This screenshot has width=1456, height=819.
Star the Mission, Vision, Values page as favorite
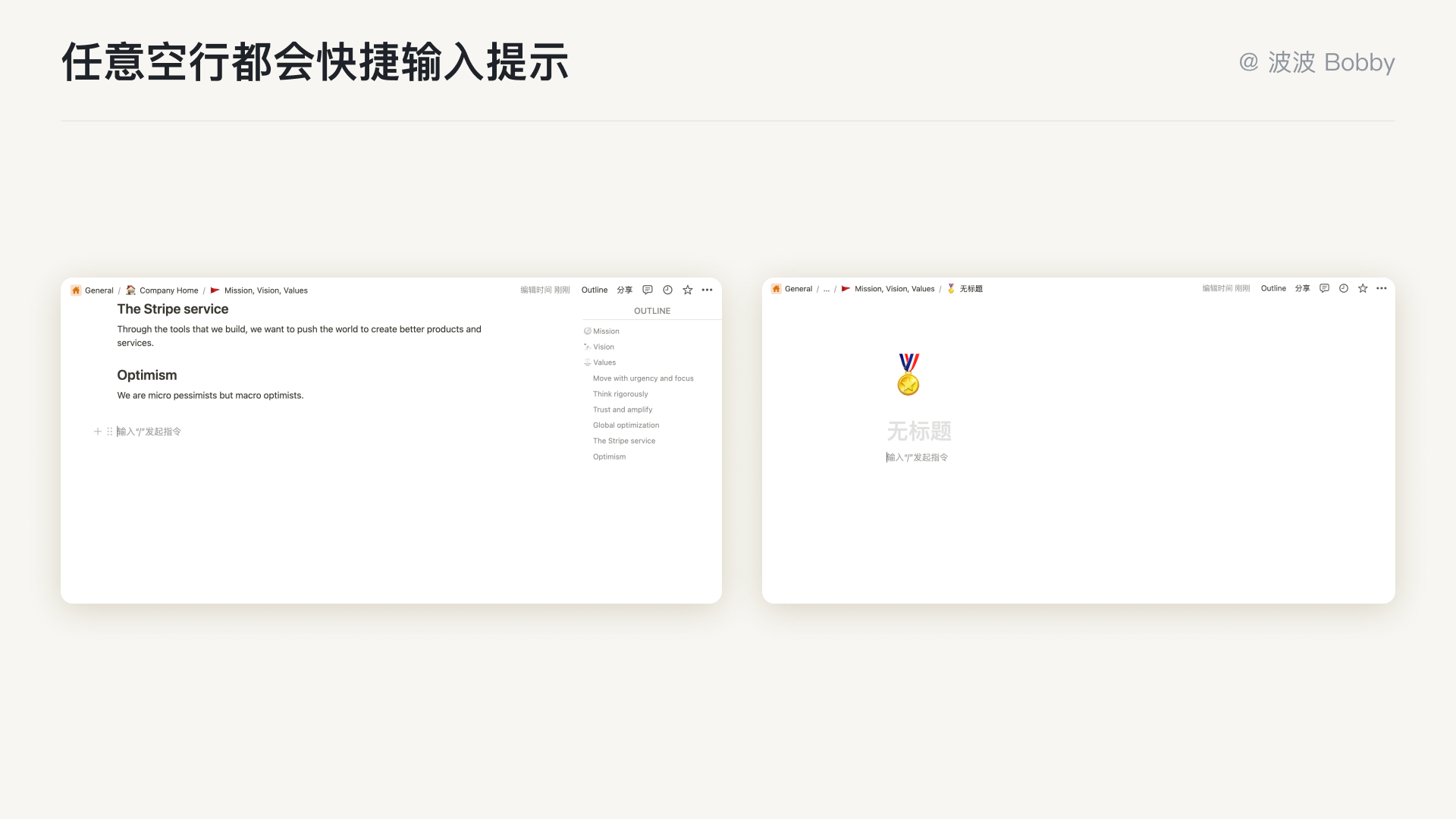pos(688,290)
